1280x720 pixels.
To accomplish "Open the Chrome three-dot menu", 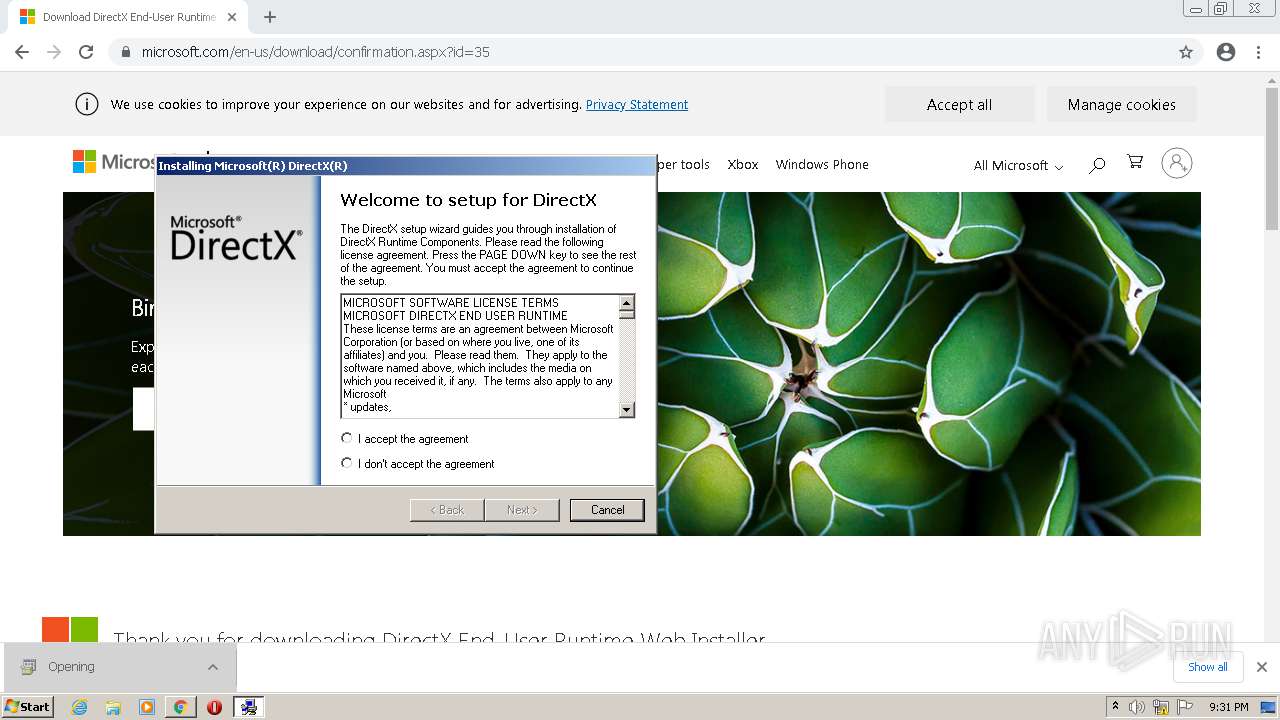I will coord(1259,52).
